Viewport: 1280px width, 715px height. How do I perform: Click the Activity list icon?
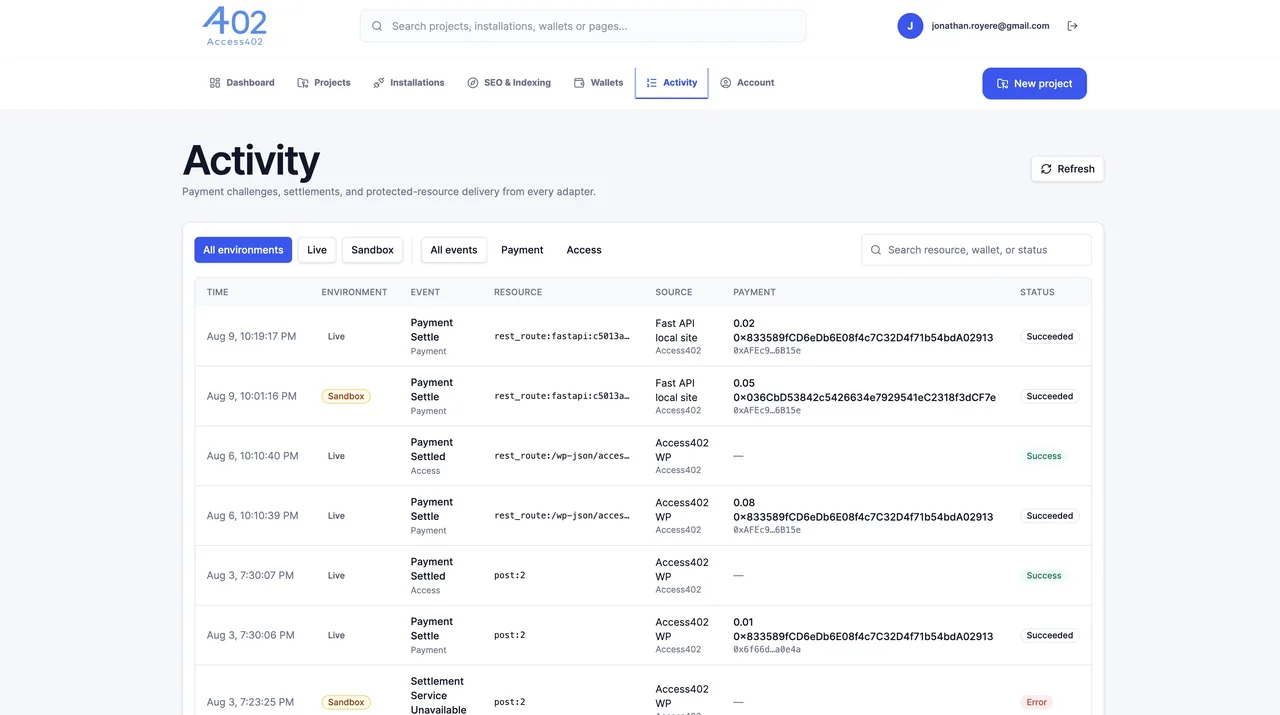tap(652, 83)
